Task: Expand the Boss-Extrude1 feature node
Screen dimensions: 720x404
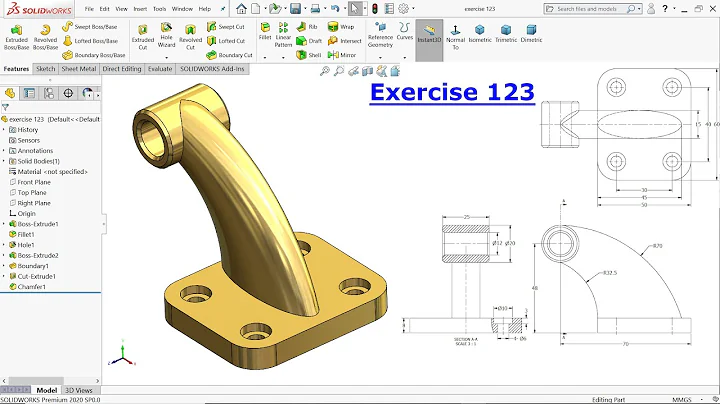Action: coord(4,224)
